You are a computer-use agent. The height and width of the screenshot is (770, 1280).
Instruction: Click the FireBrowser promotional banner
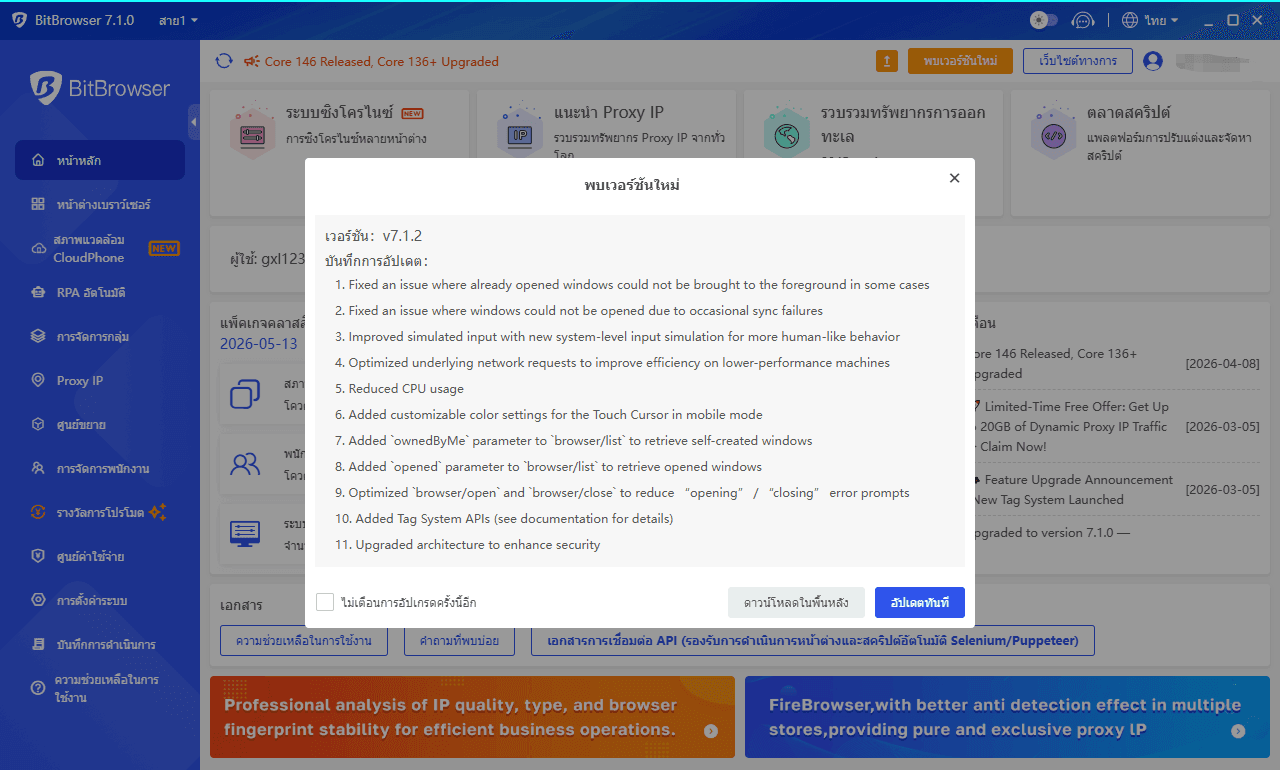[x=1007, y=717]
